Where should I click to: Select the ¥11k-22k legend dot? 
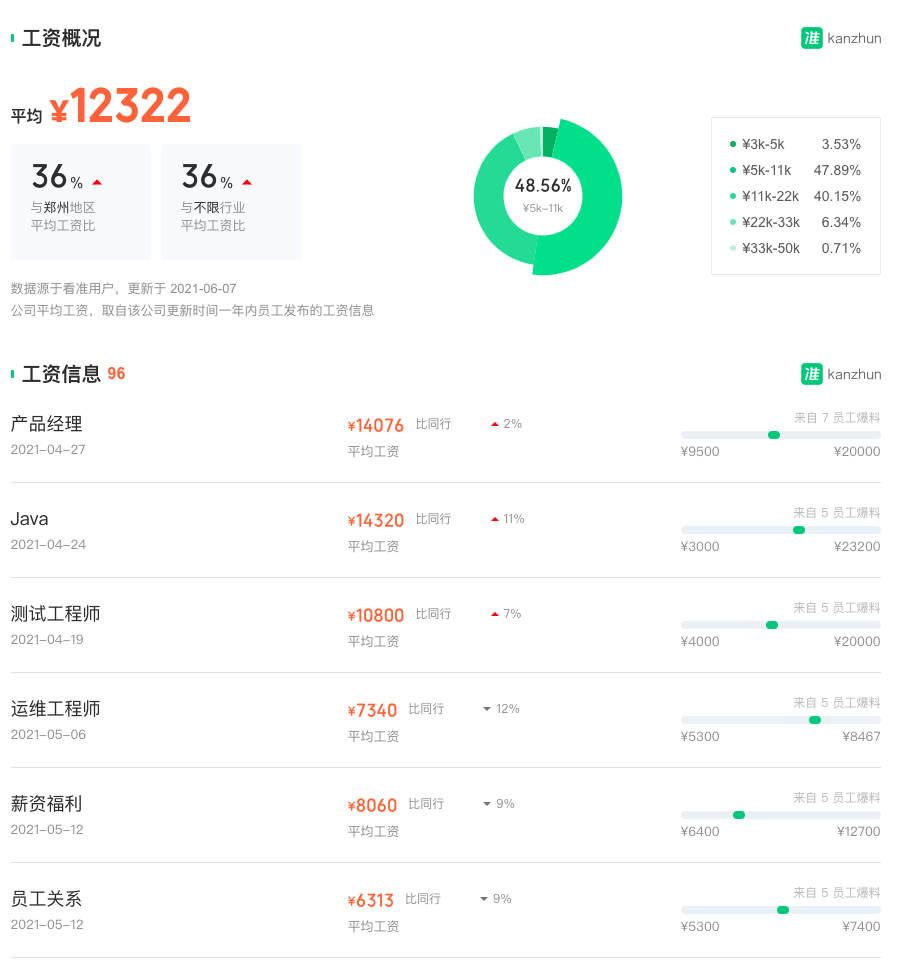733,196
